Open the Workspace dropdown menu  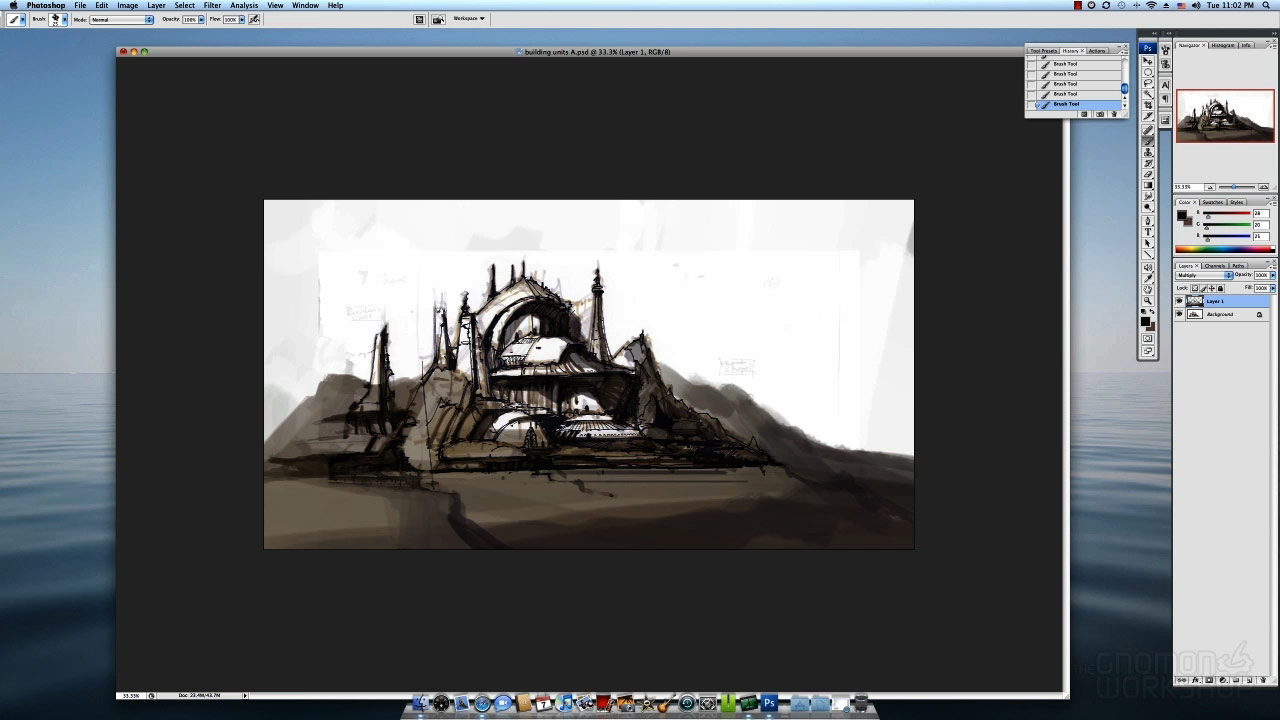point(468,19)
